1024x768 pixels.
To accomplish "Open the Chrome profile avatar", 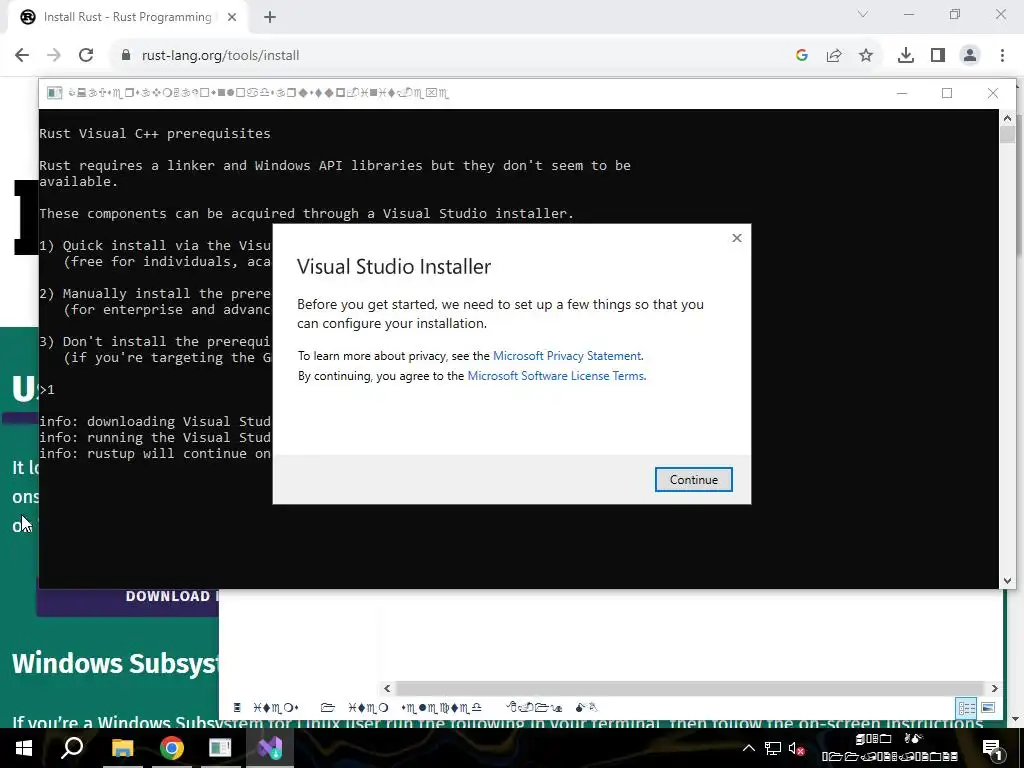I will click(x=970, y=56).
